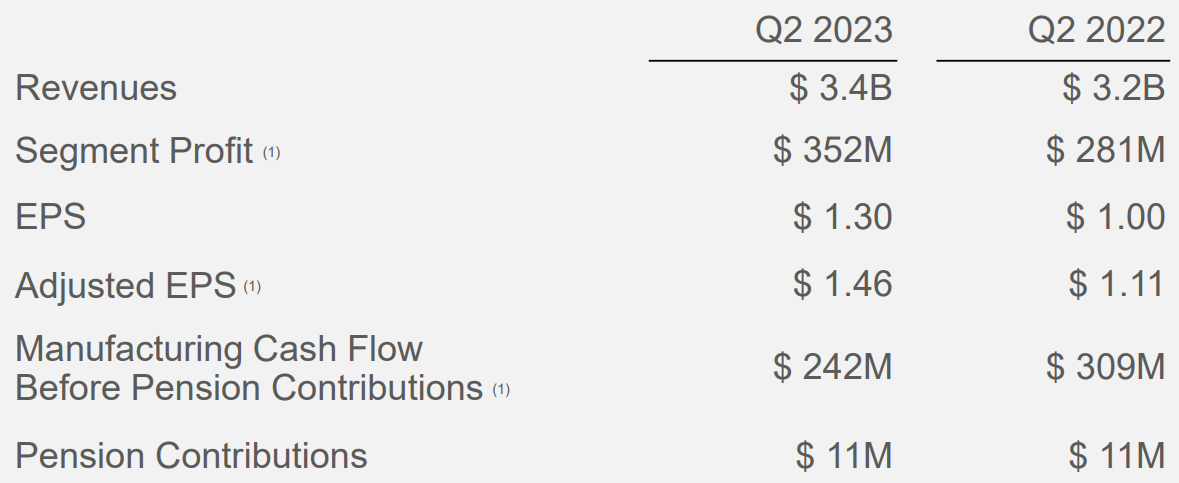Open the footnote marker beside Adjusted EPS

tap(252, 288)
